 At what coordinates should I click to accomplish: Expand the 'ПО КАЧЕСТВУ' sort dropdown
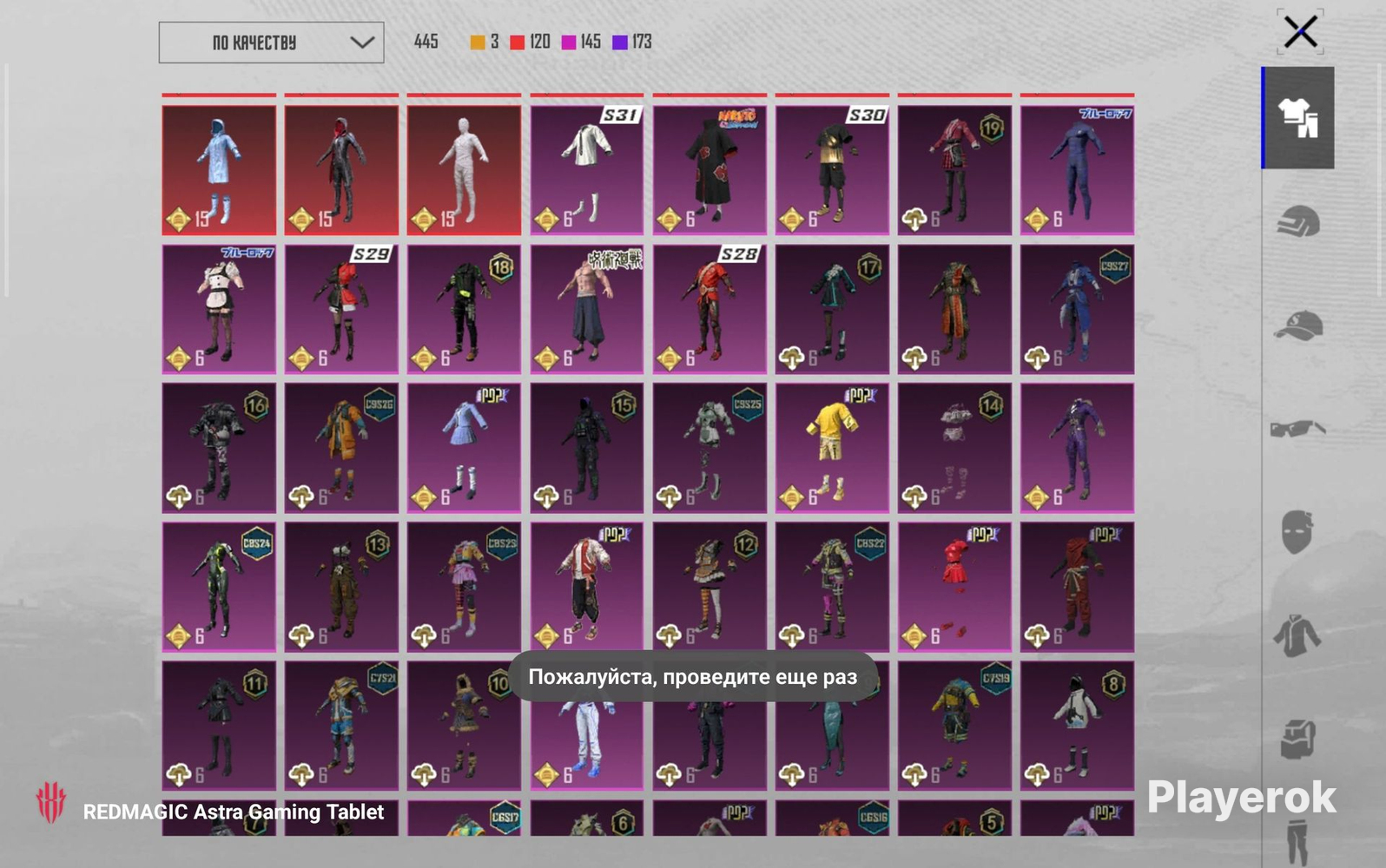coord(271,43)
